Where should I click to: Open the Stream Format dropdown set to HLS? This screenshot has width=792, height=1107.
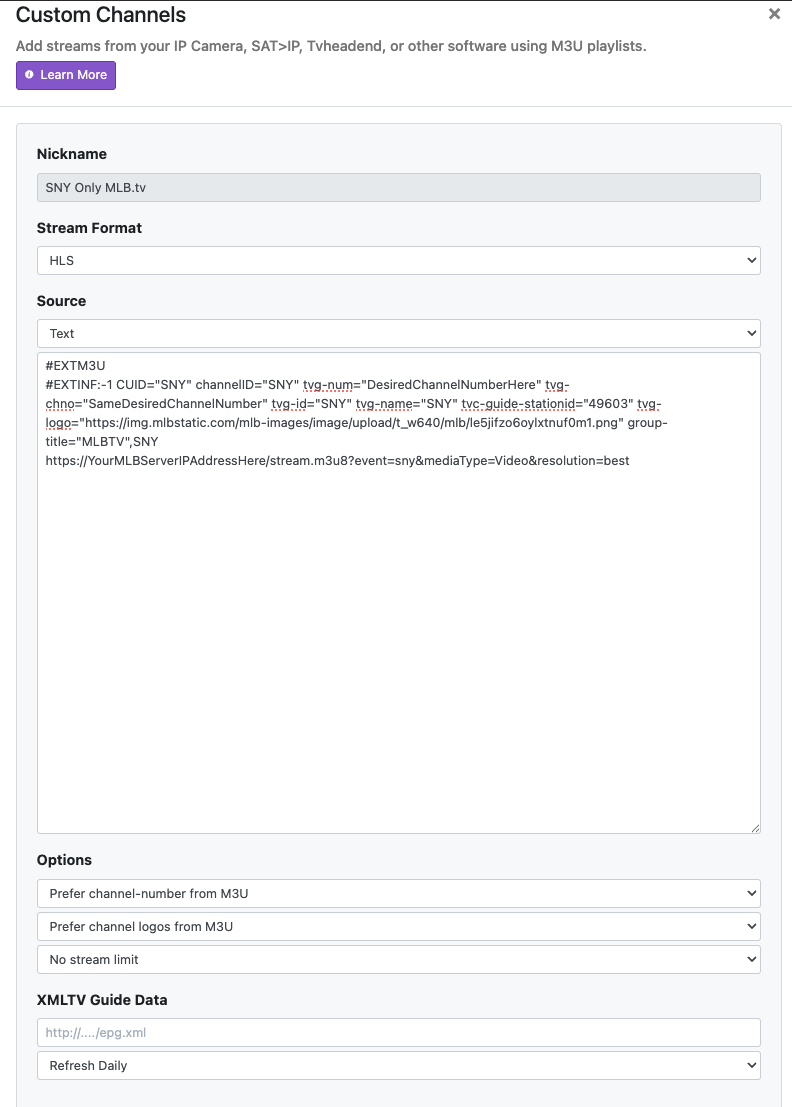pos(398,260)
